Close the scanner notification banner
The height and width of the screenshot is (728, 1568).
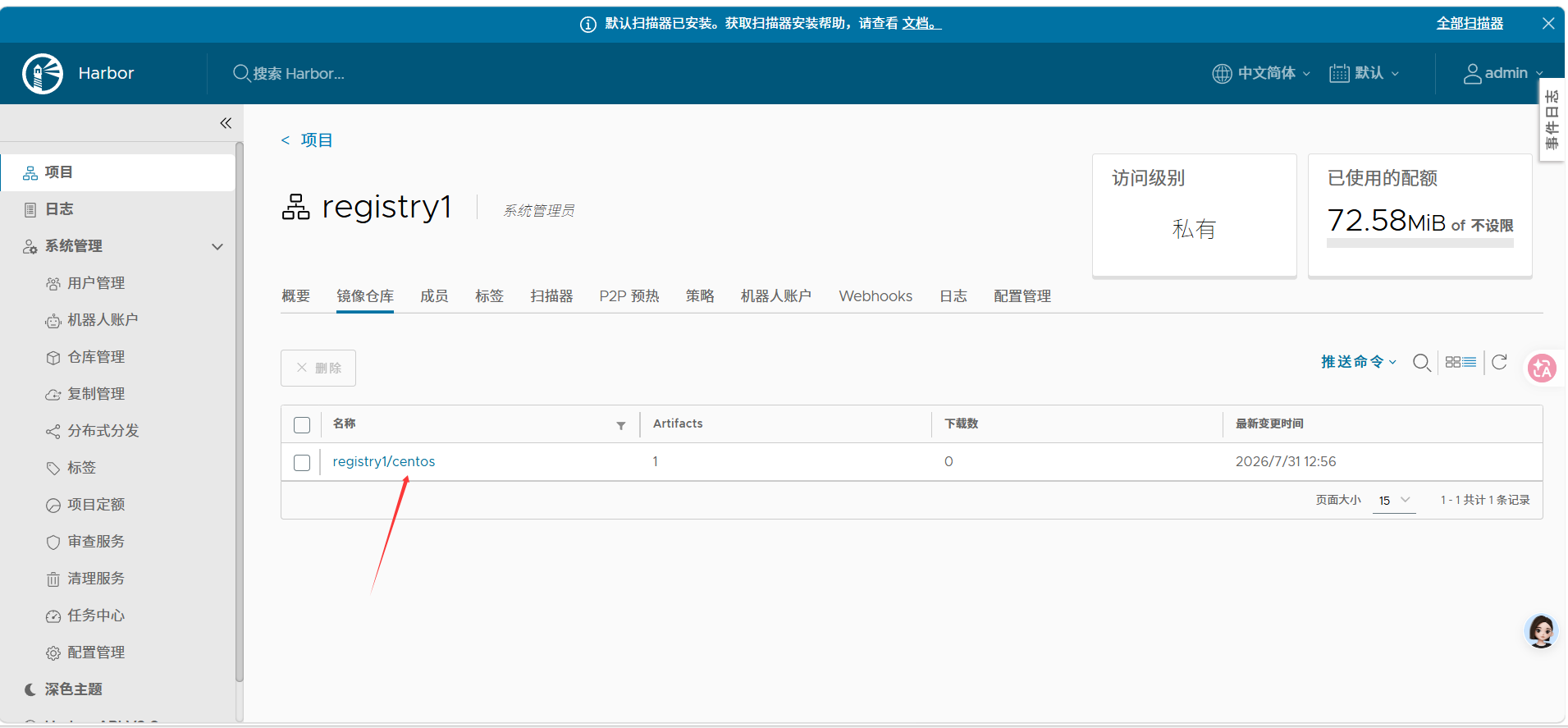point(1548,23)
